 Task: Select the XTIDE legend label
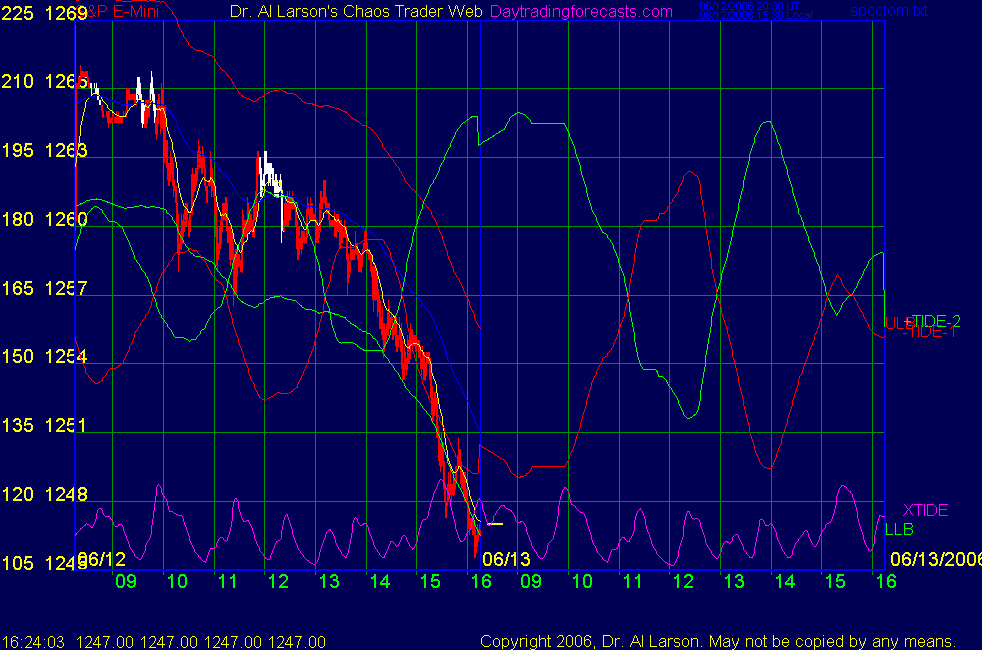click(925, 510)
